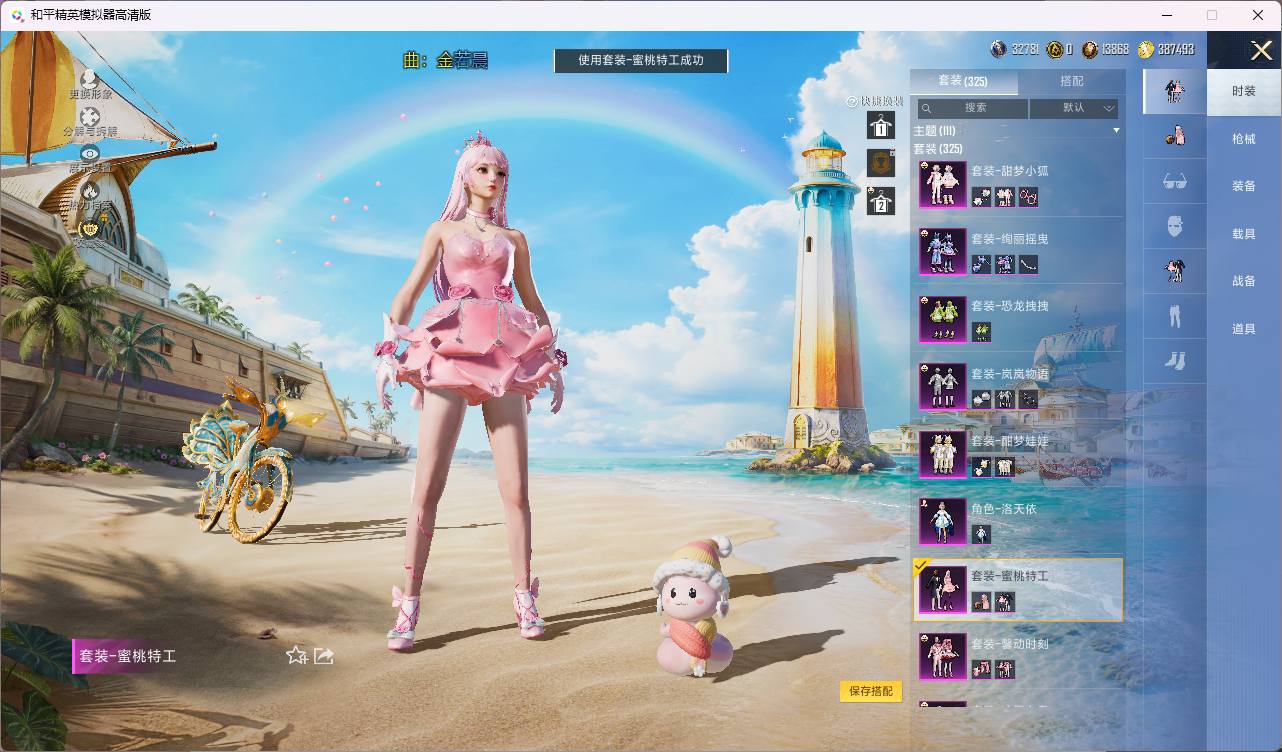Toggle the 快捷换装 help circle
Viewport: 1282px width, 752px height.
point(852,101)
